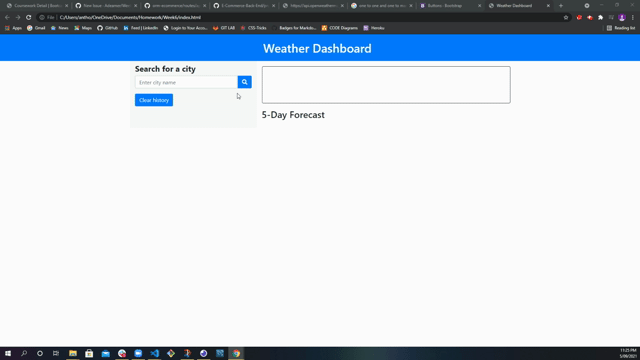Screen dimensions: 640x360
Task: Open the GitHub bookmark
Action: [107, 28]
